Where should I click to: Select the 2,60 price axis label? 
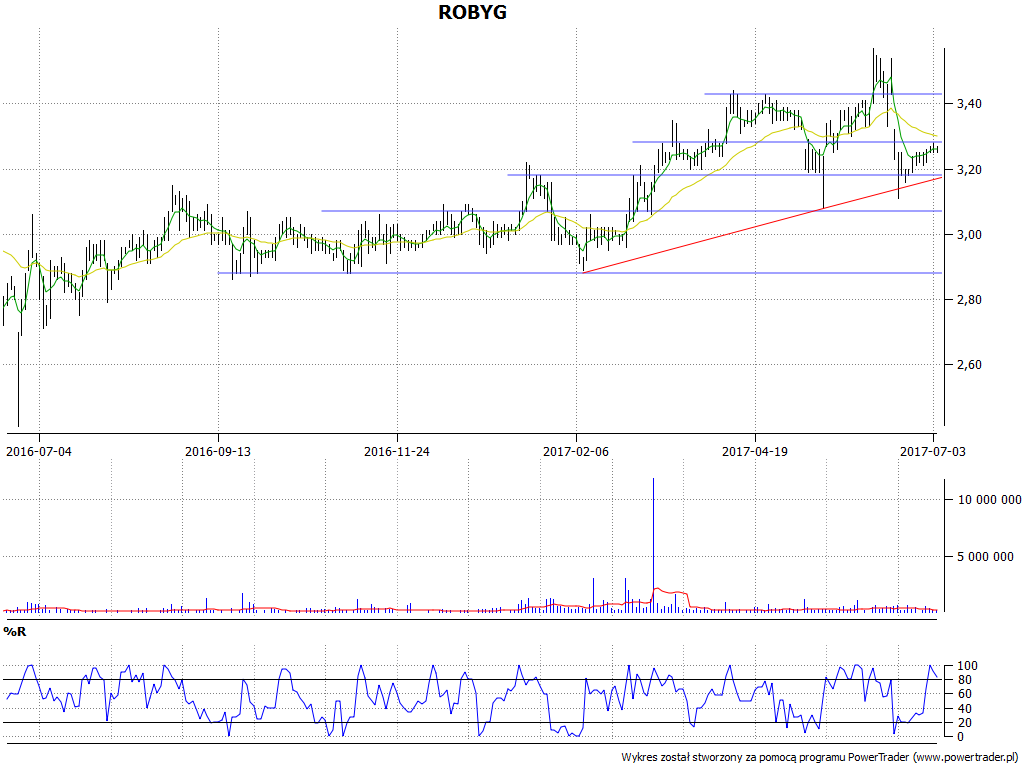click(x=968, y=365)
